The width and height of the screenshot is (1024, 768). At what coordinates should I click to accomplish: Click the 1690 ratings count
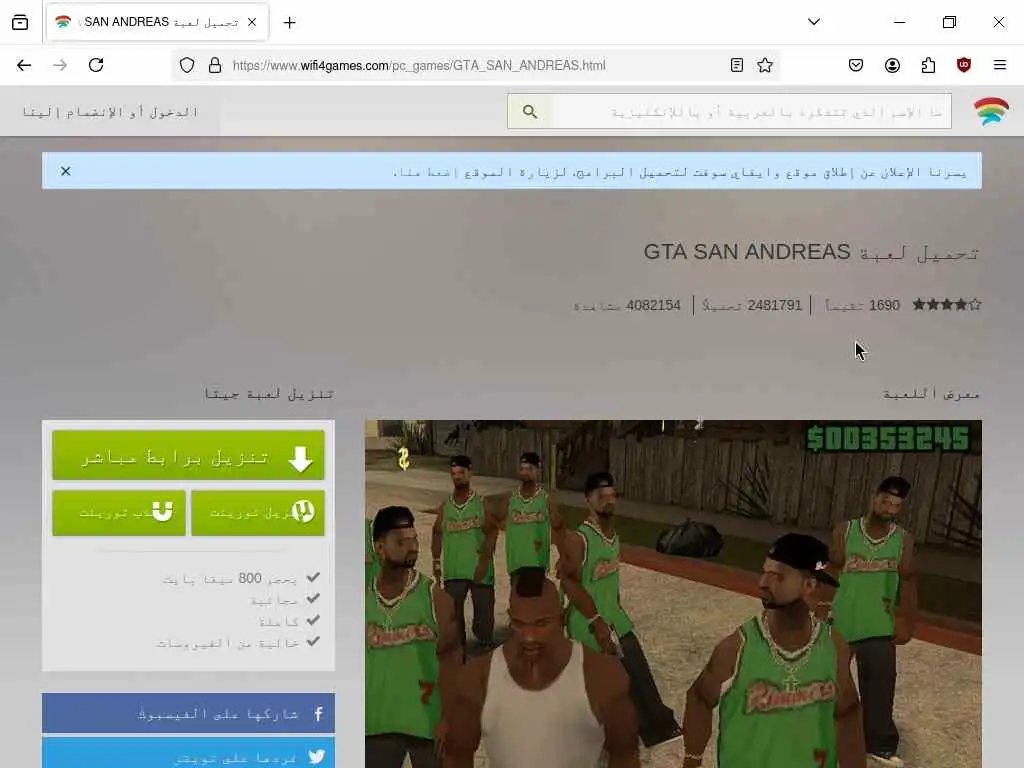pos(863,305)
